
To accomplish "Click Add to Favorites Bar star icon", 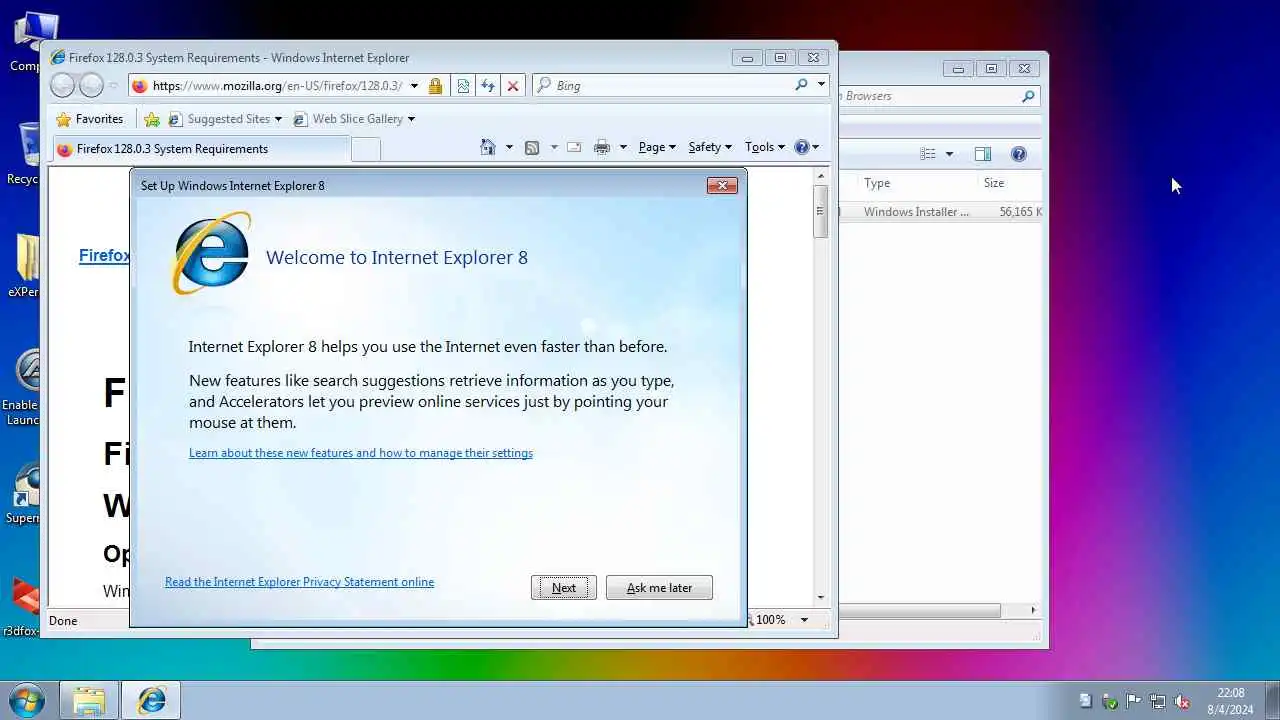I will pos(152,119).
